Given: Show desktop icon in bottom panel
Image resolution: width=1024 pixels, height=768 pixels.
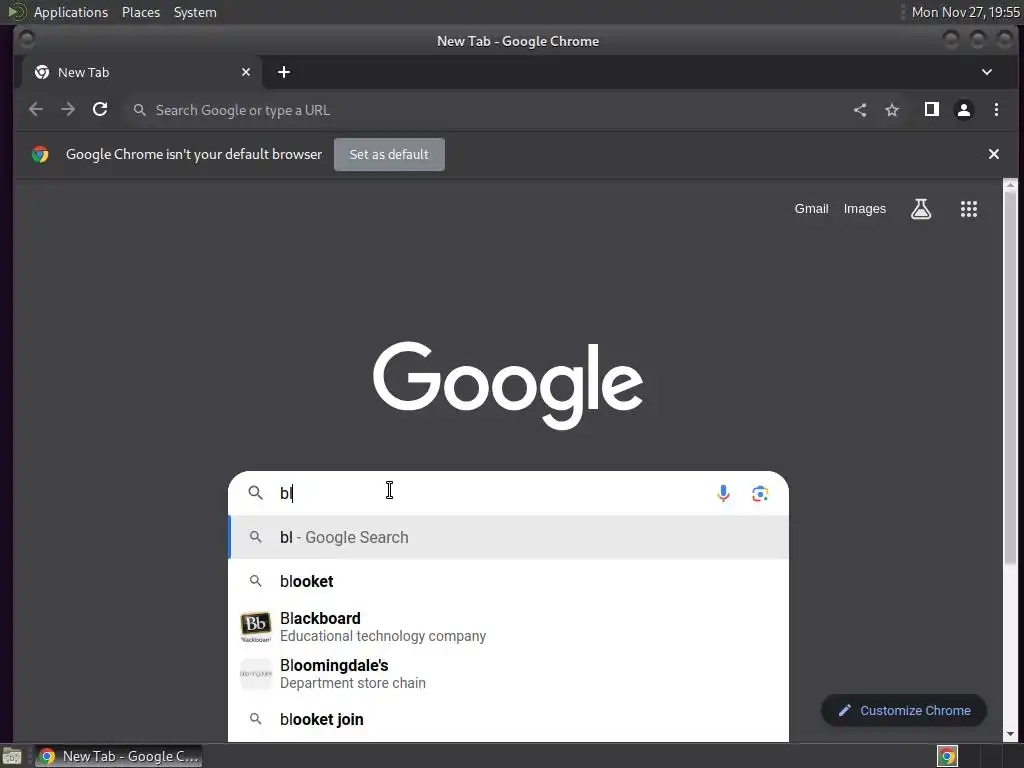Looking at the screenshot, I should (12, 756).
